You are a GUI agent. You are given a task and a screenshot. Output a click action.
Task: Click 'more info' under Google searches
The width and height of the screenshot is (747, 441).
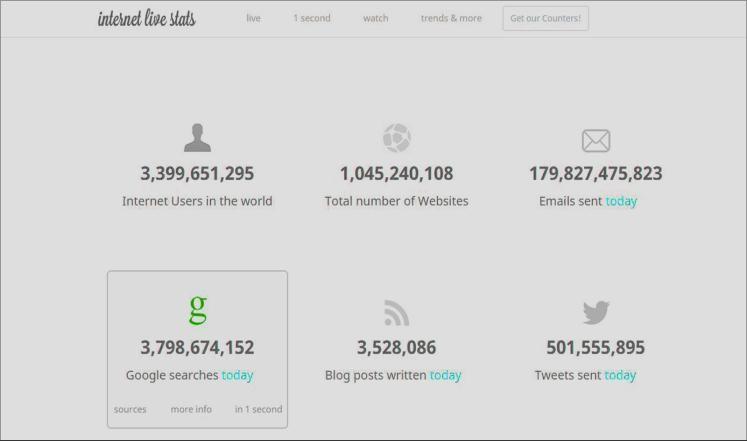pos(191,409)
